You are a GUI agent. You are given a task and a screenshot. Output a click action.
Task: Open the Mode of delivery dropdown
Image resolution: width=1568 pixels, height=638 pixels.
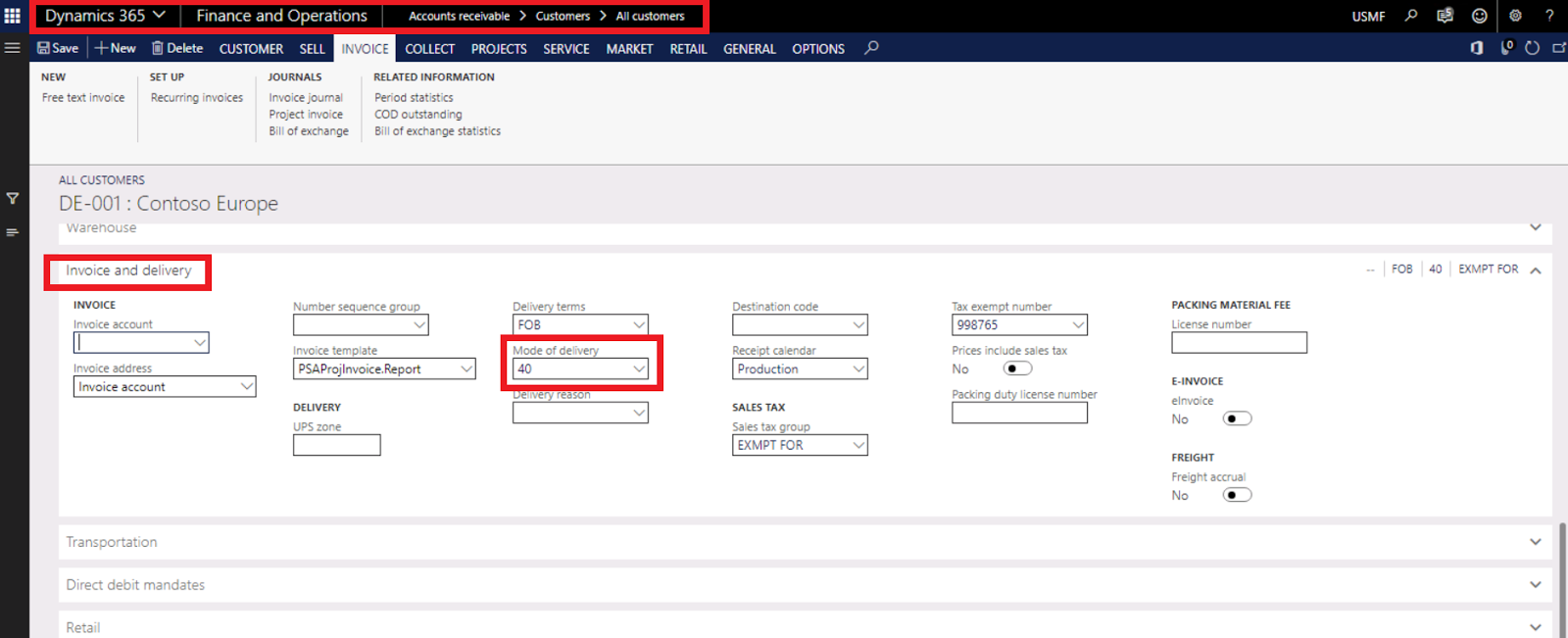pos(639,368)
